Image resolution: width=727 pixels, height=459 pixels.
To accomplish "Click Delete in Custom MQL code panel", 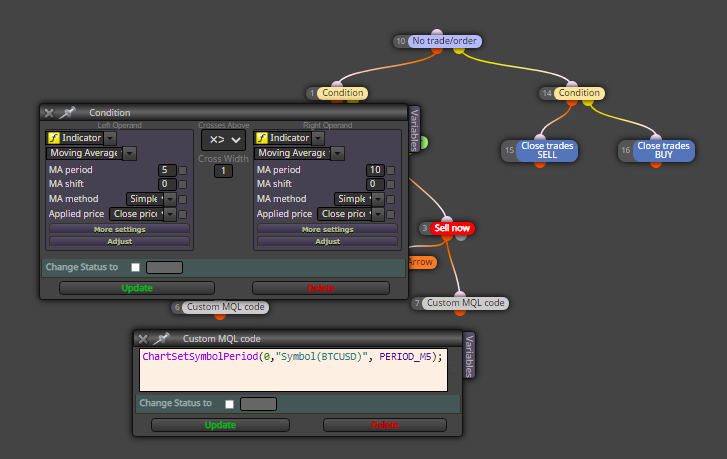I will [x=385, y=425].
